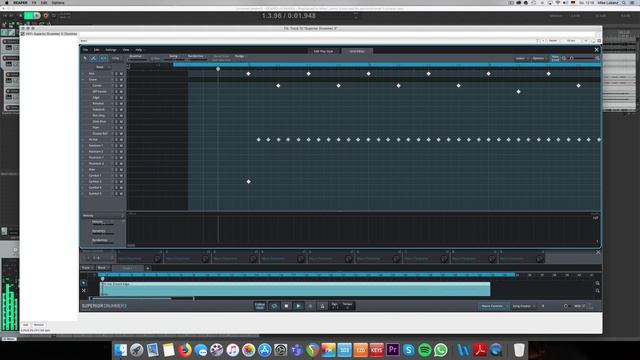
Task: Click the master volume knob in Superior Drummer footer
Action: [566, 306]
